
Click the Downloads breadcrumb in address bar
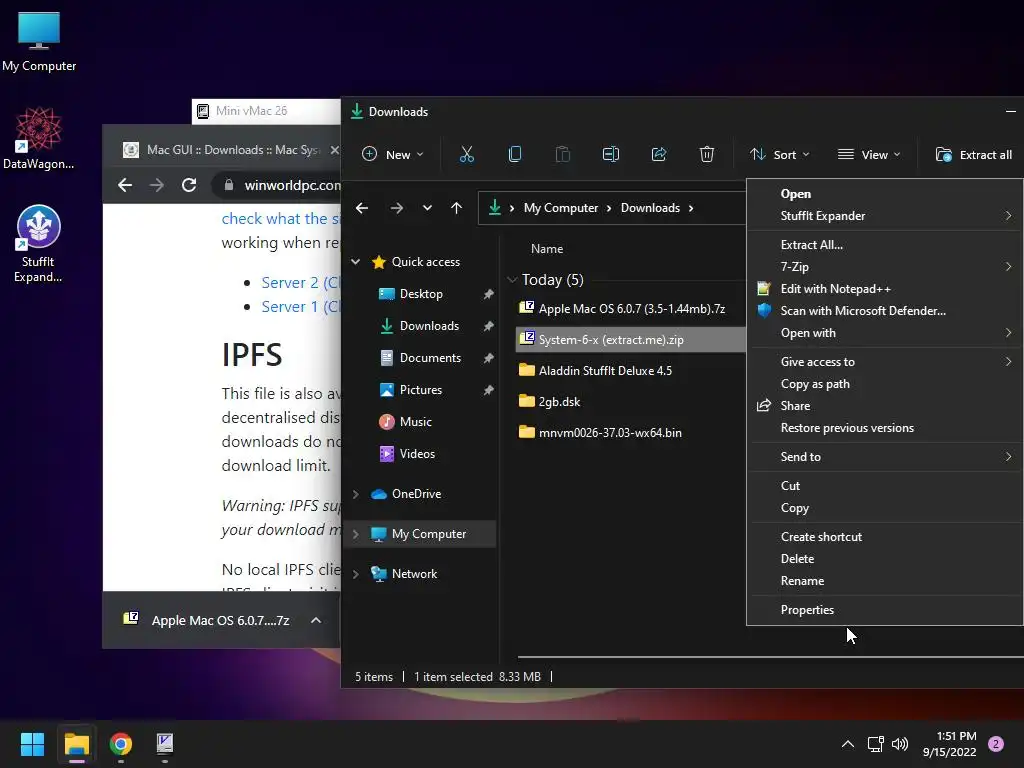650,208
